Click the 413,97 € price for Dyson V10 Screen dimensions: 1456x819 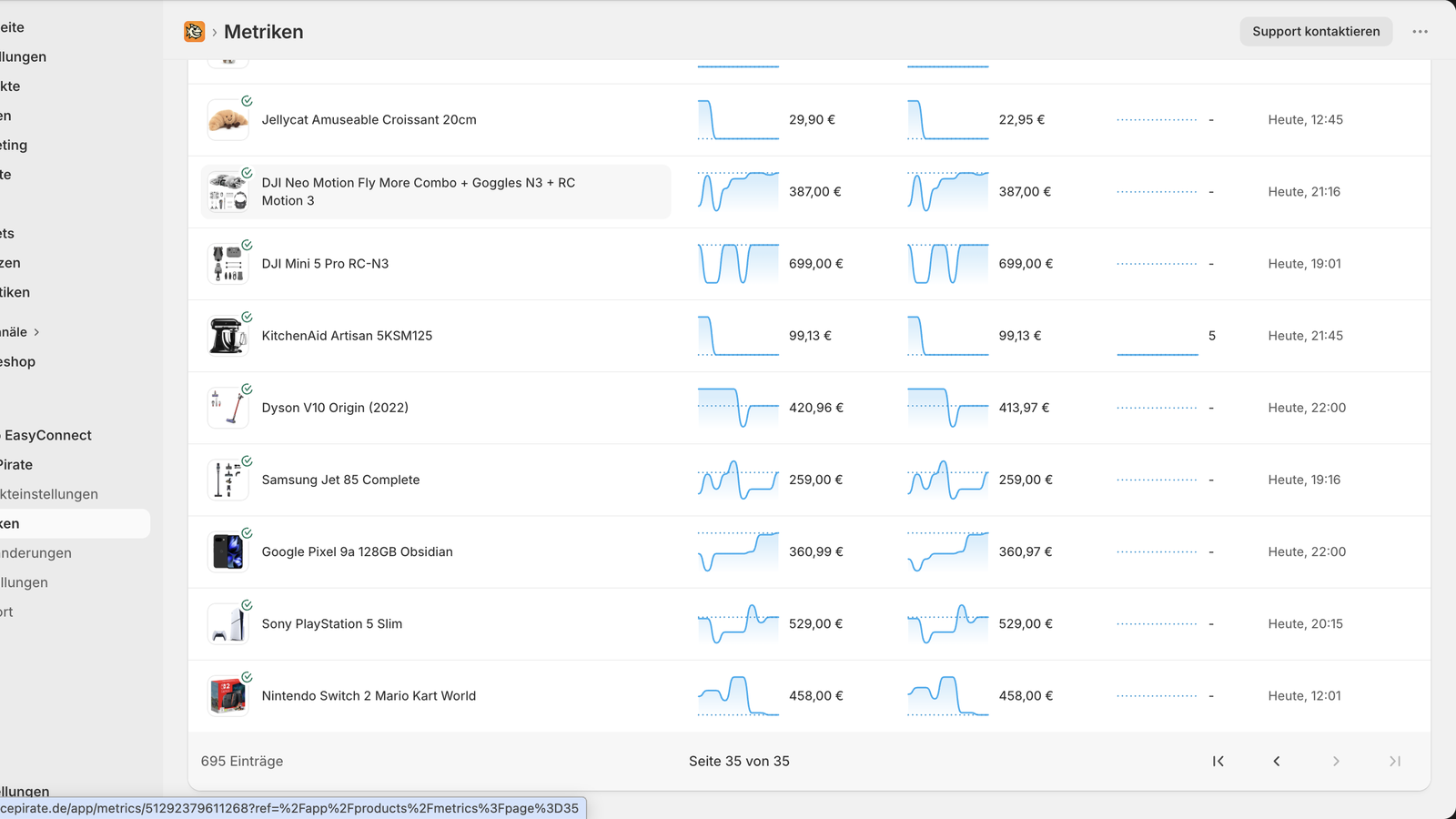(x=1024, y=408)
